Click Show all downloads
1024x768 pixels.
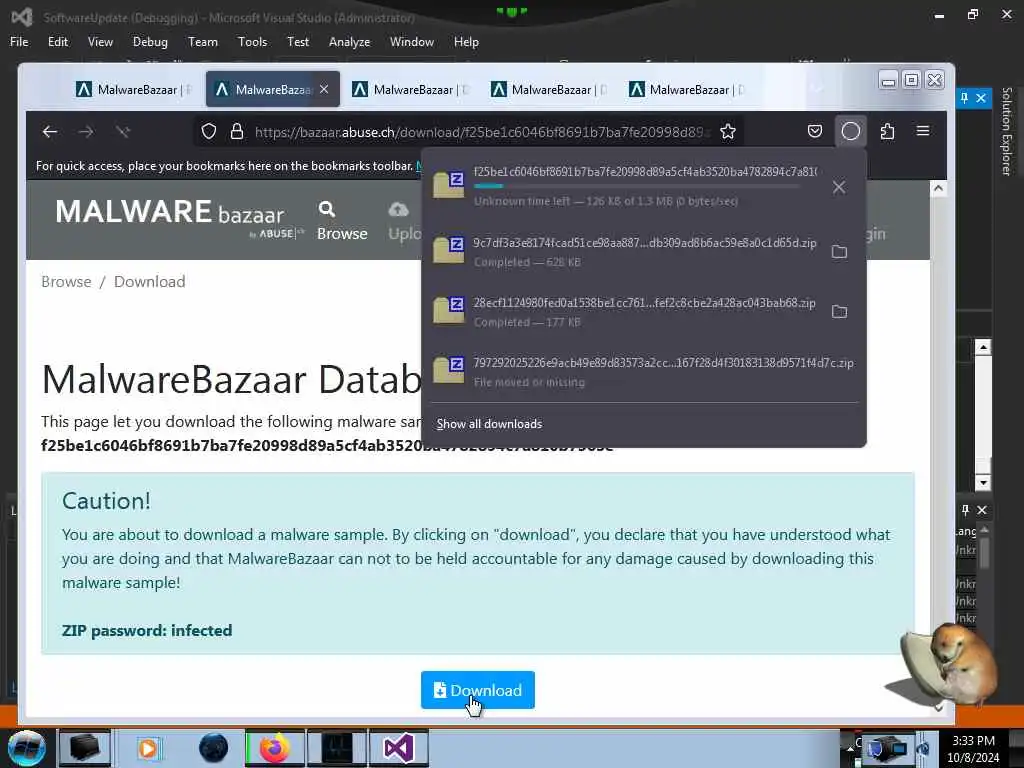point(489,424)
